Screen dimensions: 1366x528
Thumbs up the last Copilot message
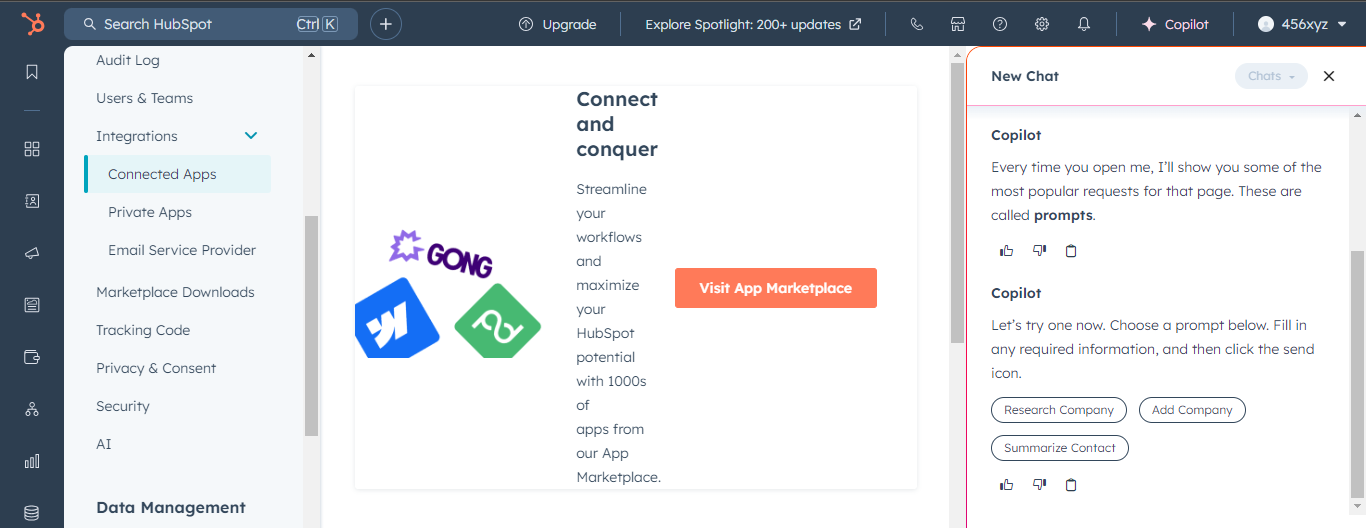[1007, 485]
